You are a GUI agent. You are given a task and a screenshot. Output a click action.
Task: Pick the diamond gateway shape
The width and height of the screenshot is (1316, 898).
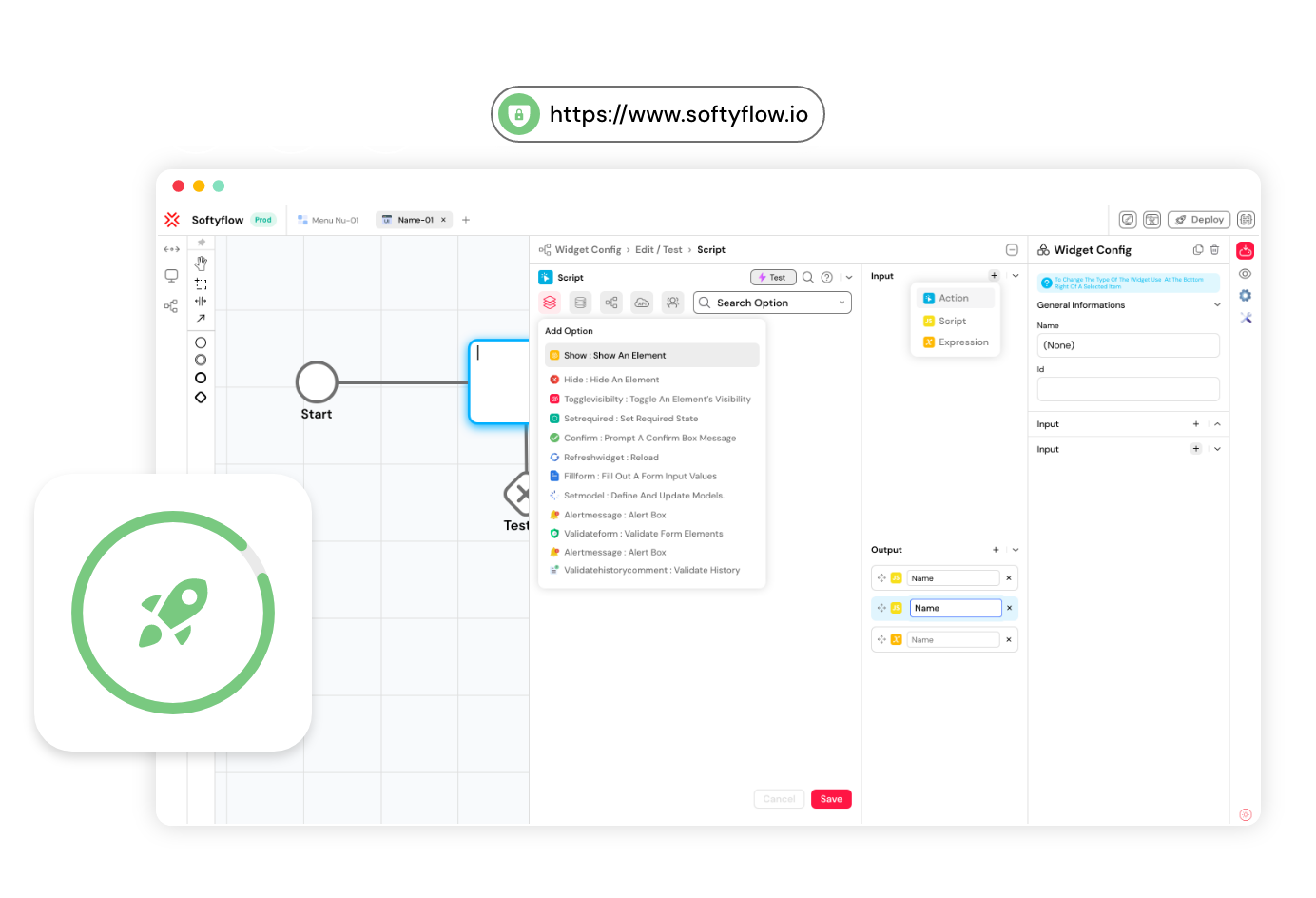tap(201, 397)
